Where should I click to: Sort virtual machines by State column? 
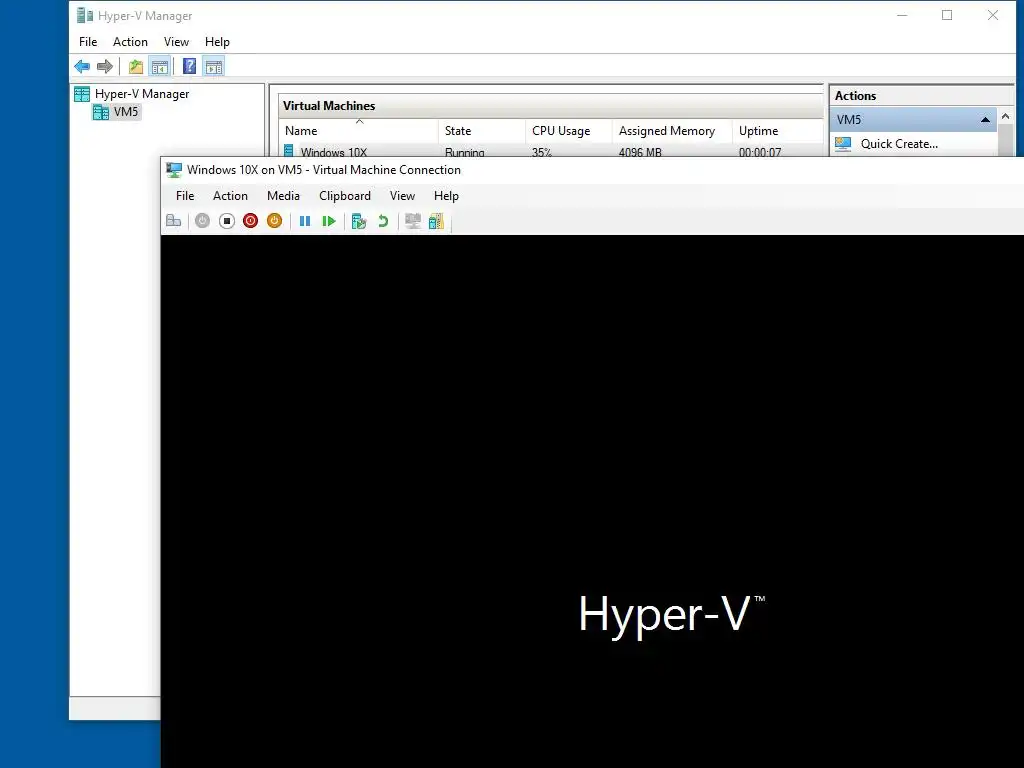(x=482, y=131)
